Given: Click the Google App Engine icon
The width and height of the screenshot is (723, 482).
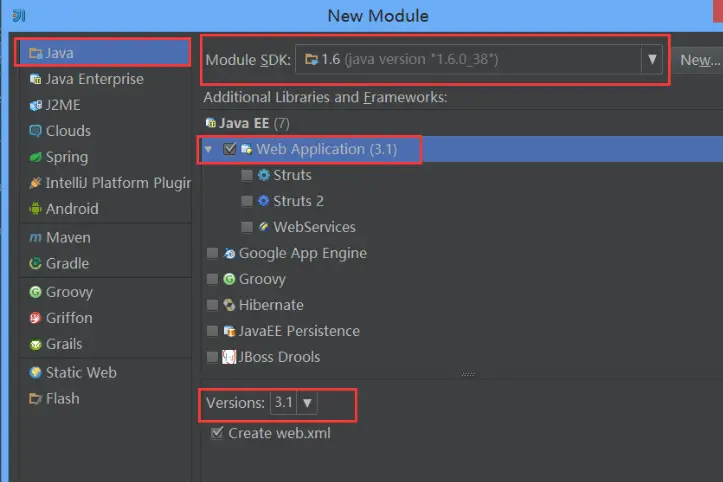Looking at the screenshot, I should coord(229,253).
